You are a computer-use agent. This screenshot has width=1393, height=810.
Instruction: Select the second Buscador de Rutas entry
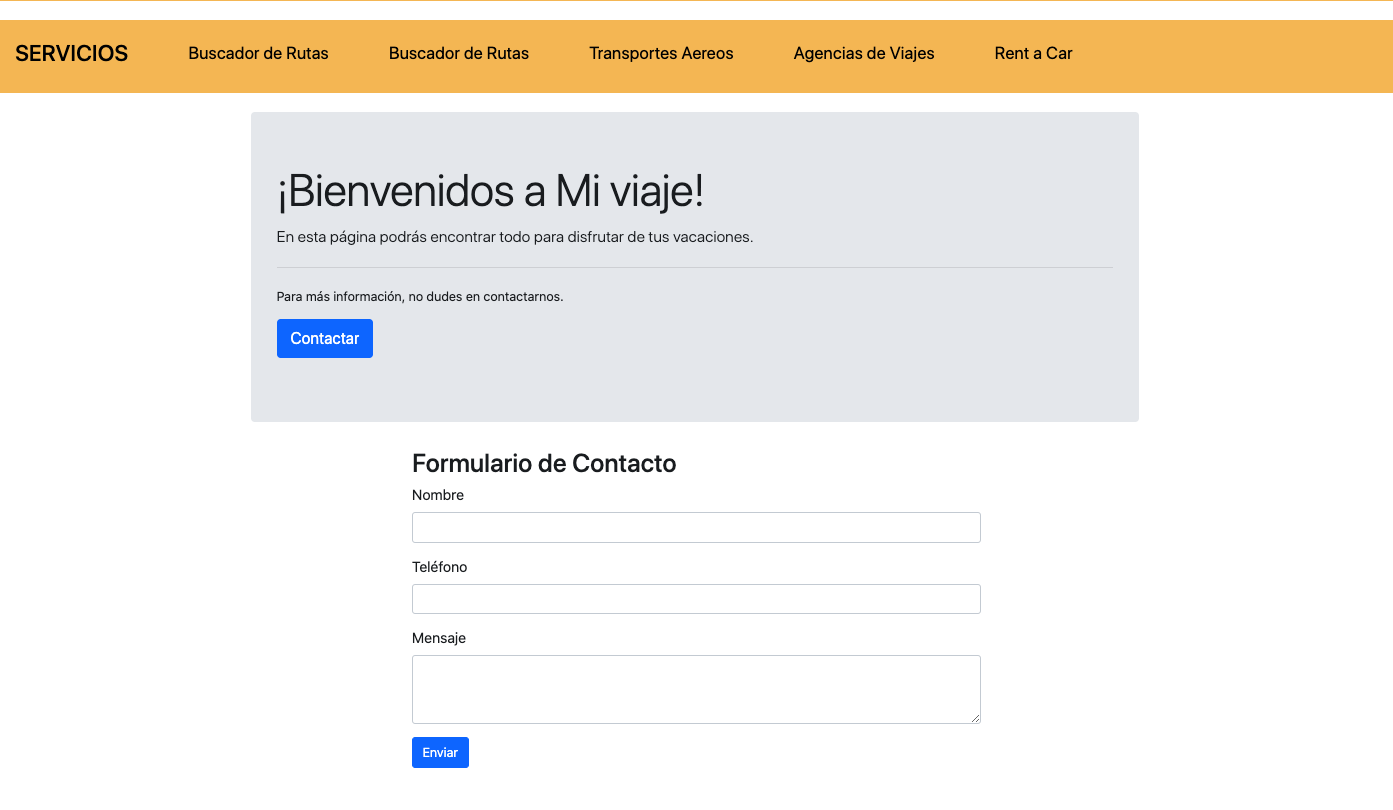[x=459, y=53]
